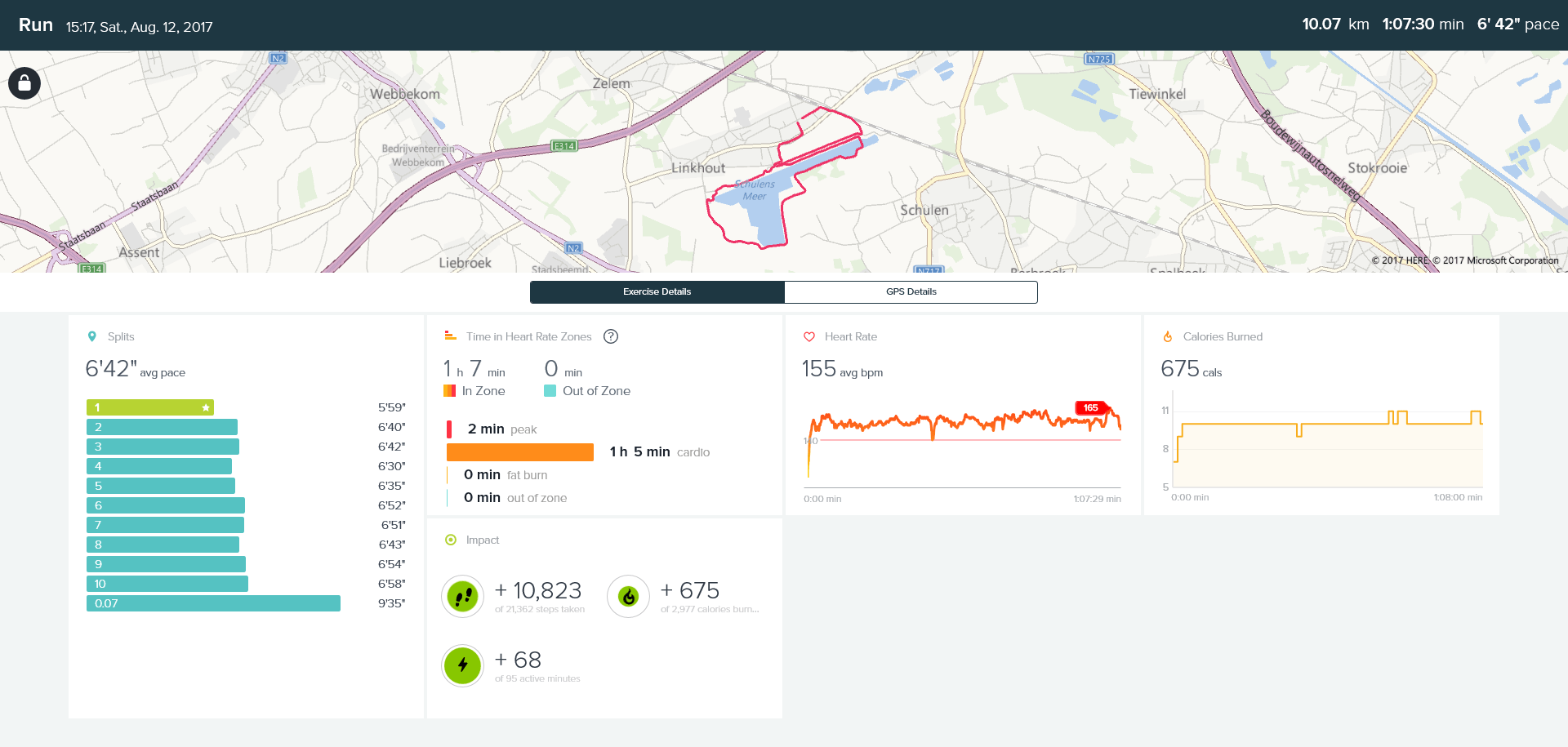This screenshot has height=747, width=1568.
Task: Click the Splits location pin icon
Action: click(x=92, y=336)
